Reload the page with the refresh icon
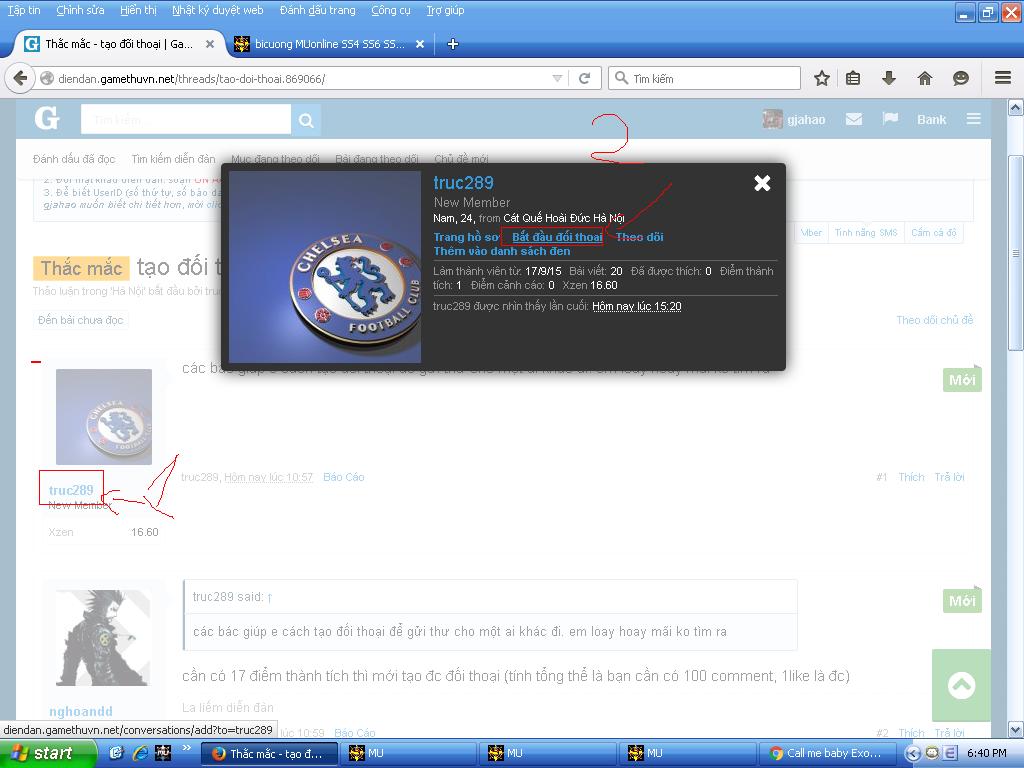This screenshot has width=1024, height=768. [x=584, y=78]
